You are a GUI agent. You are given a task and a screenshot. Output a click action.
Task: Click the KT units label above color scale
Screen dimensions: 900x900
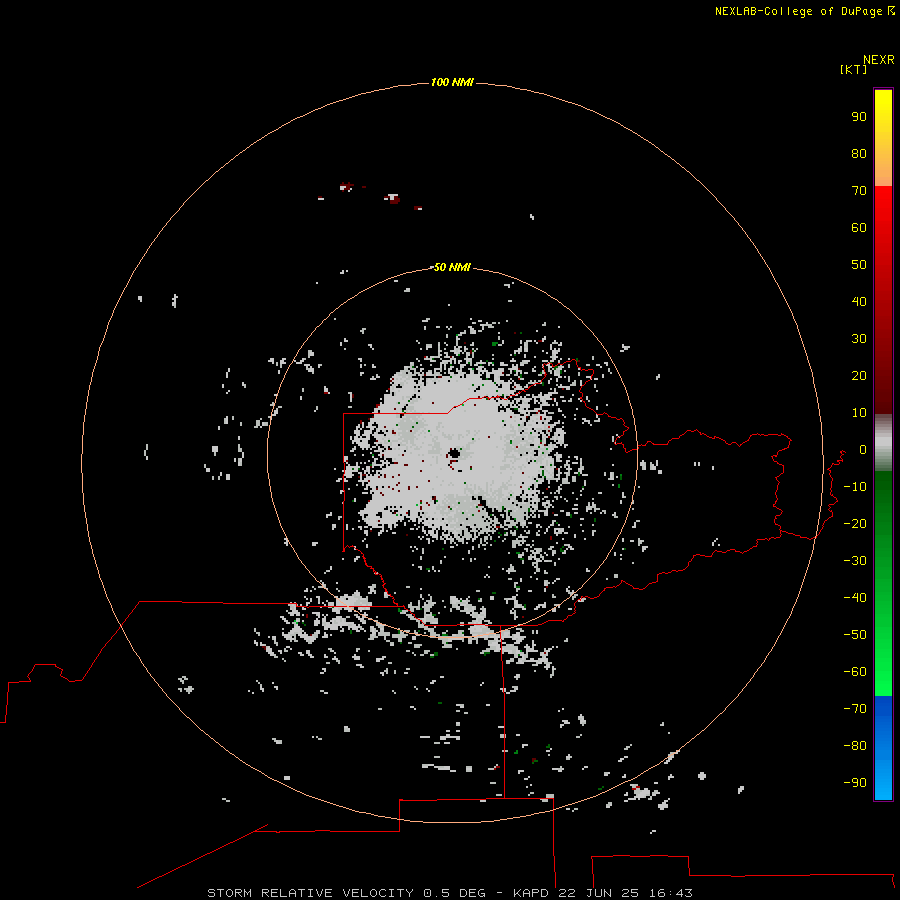pyautogui.click(x=854, y=69)
